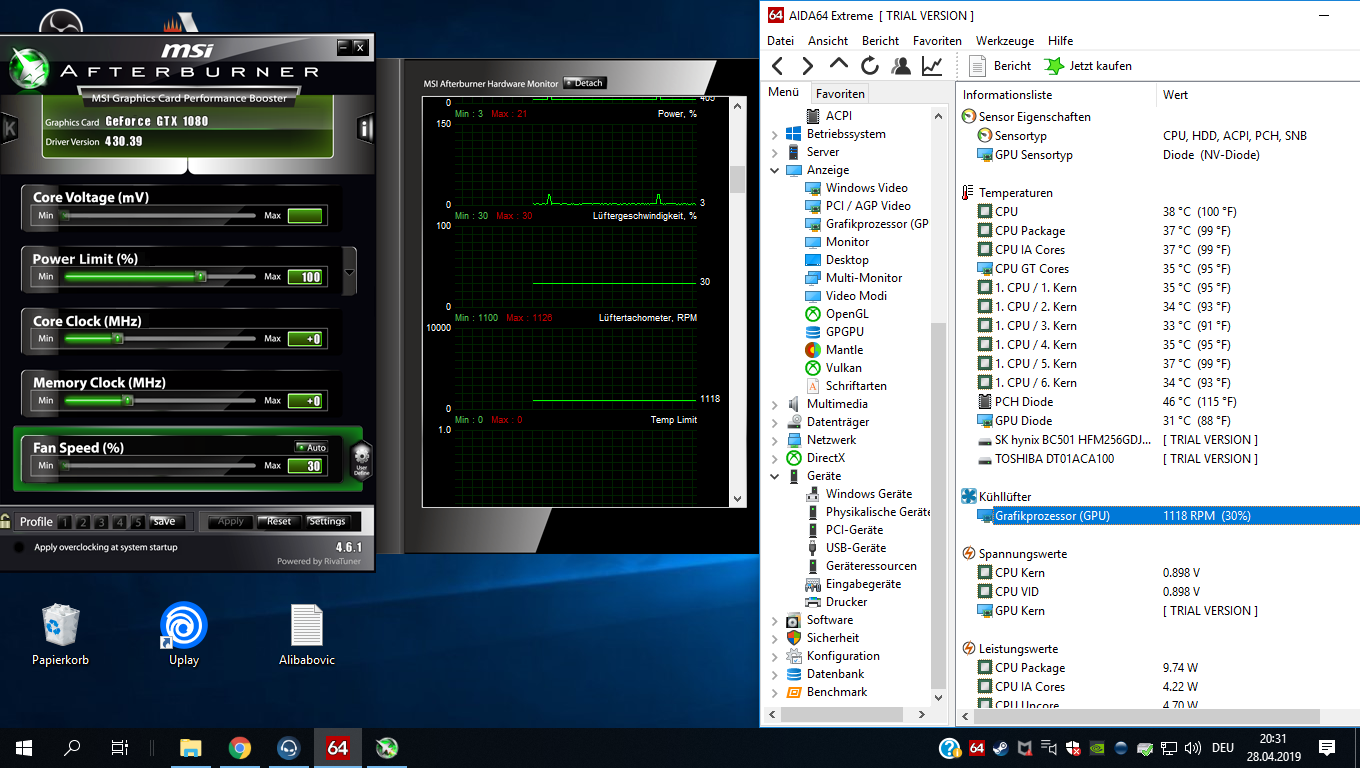Select Afterburner profile slot 1
The image size is (1360, 768).
(65, 522)
